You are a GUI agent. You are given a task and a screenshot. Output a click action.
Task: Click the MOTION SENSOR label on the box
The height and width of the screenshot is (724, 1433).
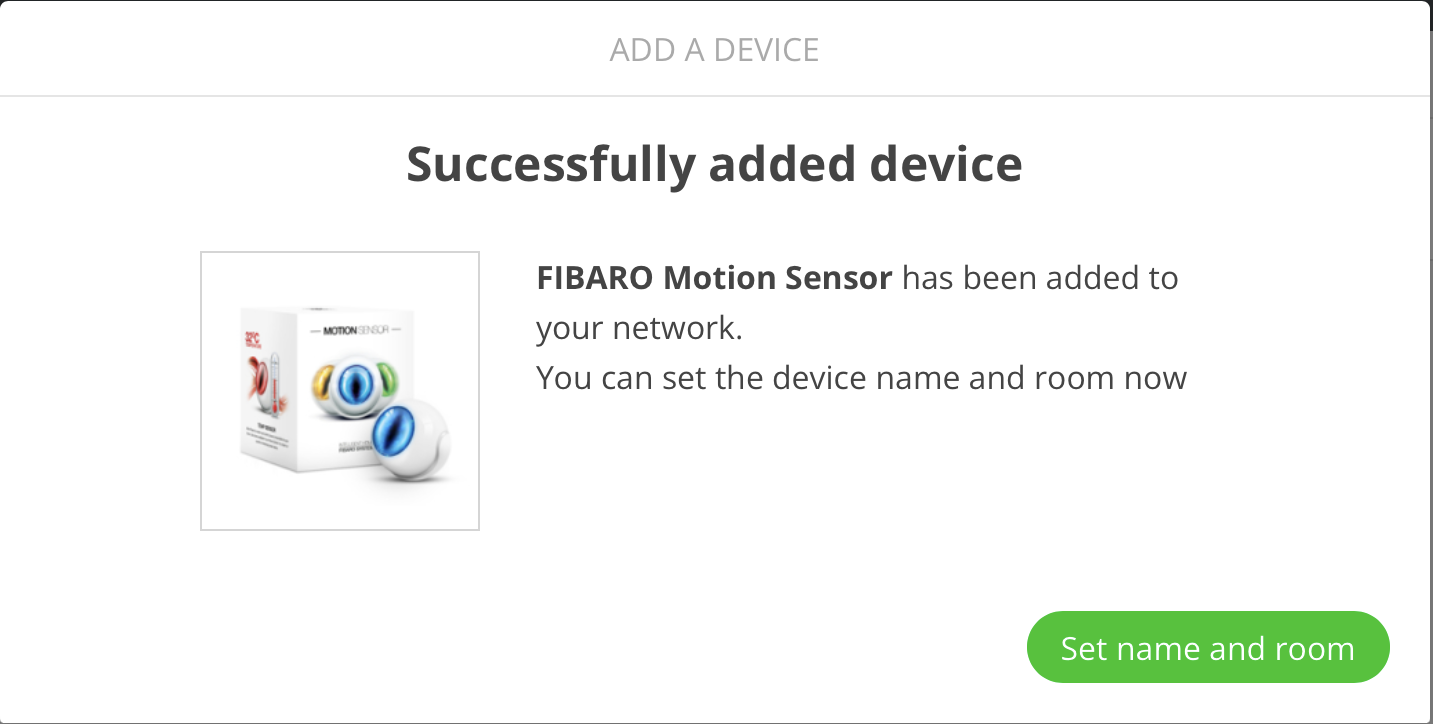[355, 329]
